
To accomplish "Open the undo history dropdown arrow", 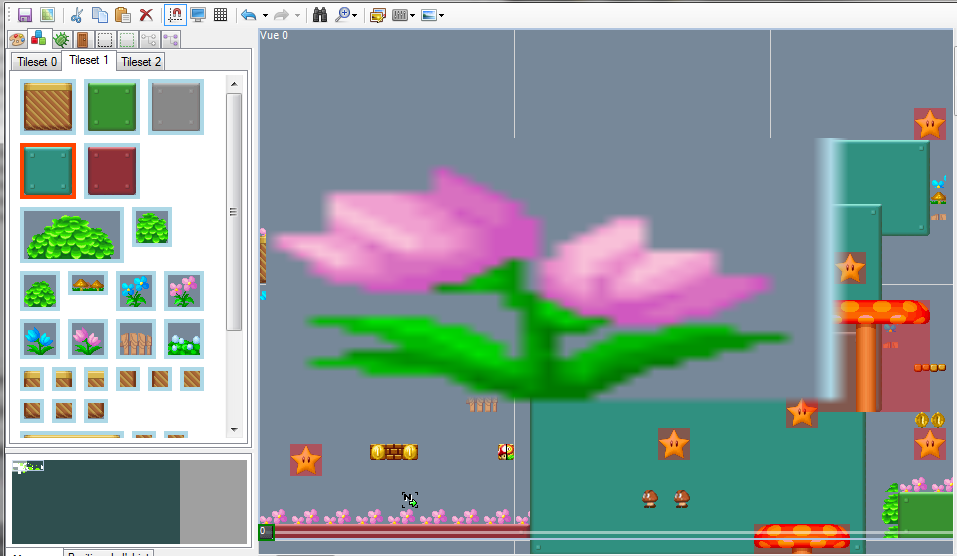I will click(265, 15).
